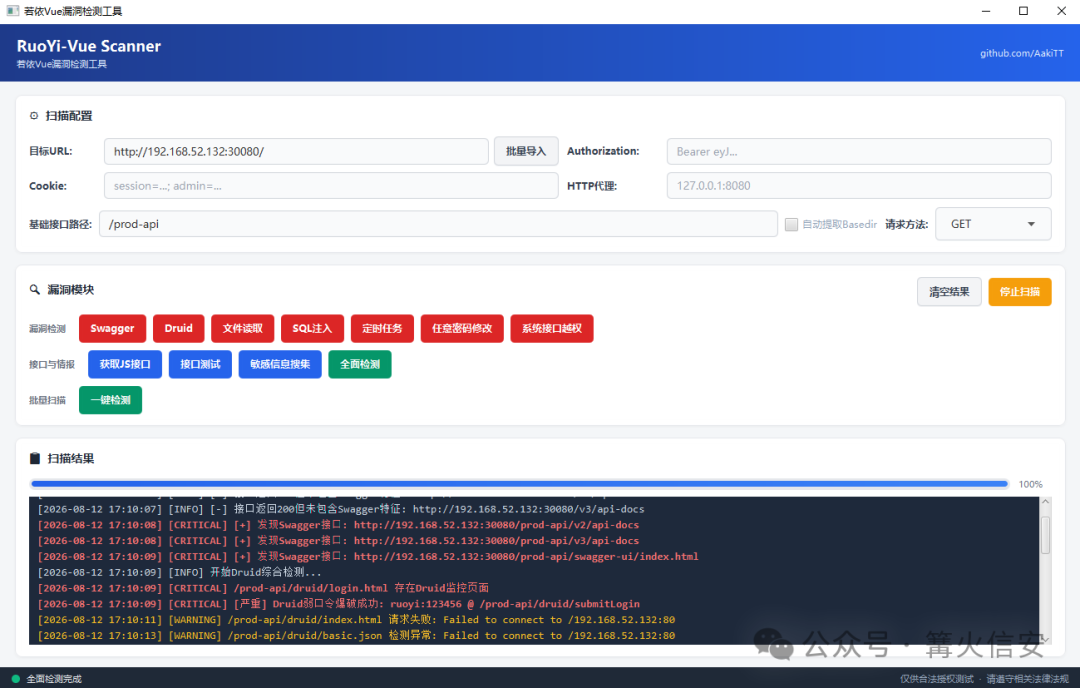Image resolution: width=1080 pixels, height=688 pixels.
Task: Select the Druid弱口令爆破成功 log line
Action: tap(338, 604)
